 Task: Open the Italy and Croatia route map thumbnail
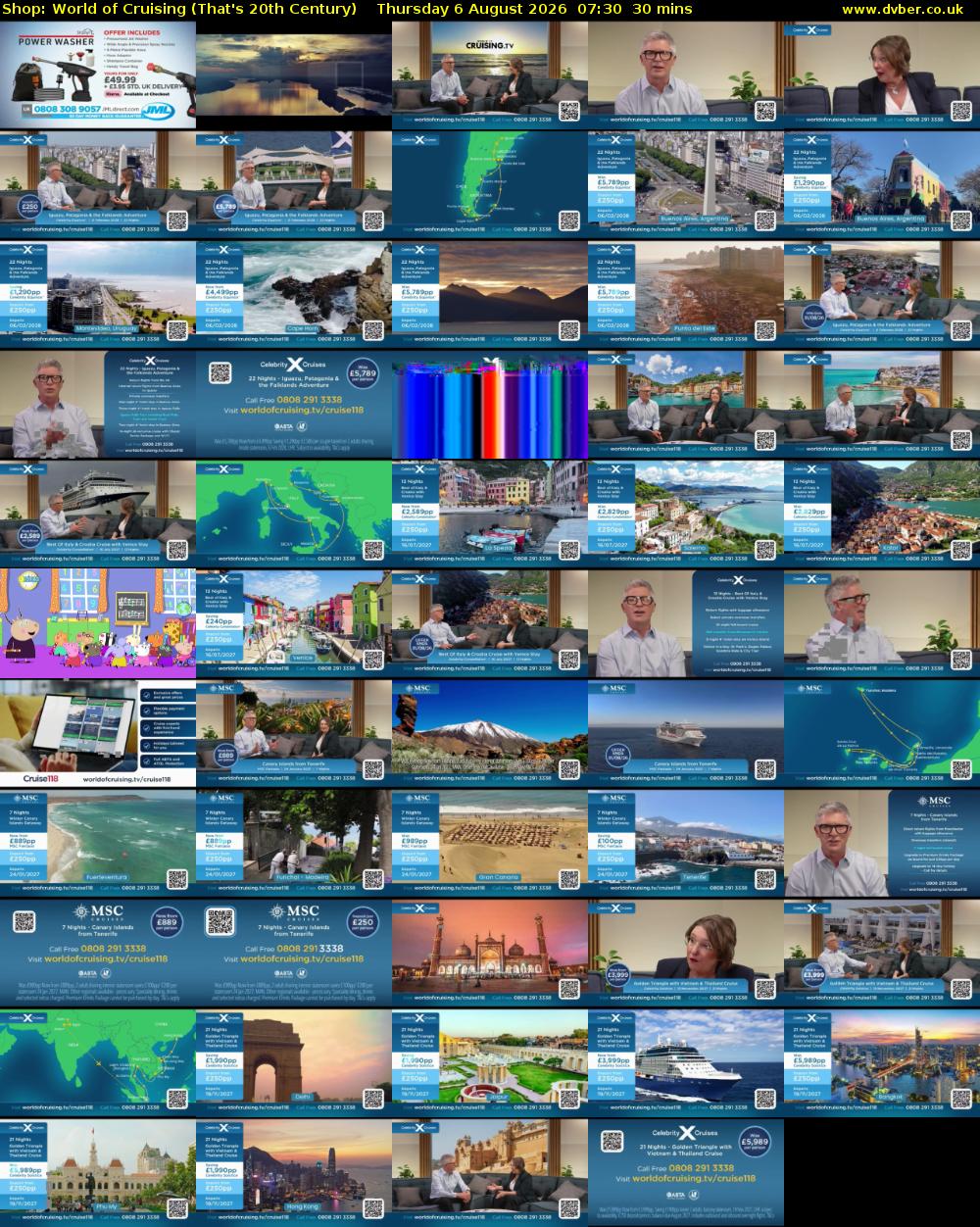294,515
